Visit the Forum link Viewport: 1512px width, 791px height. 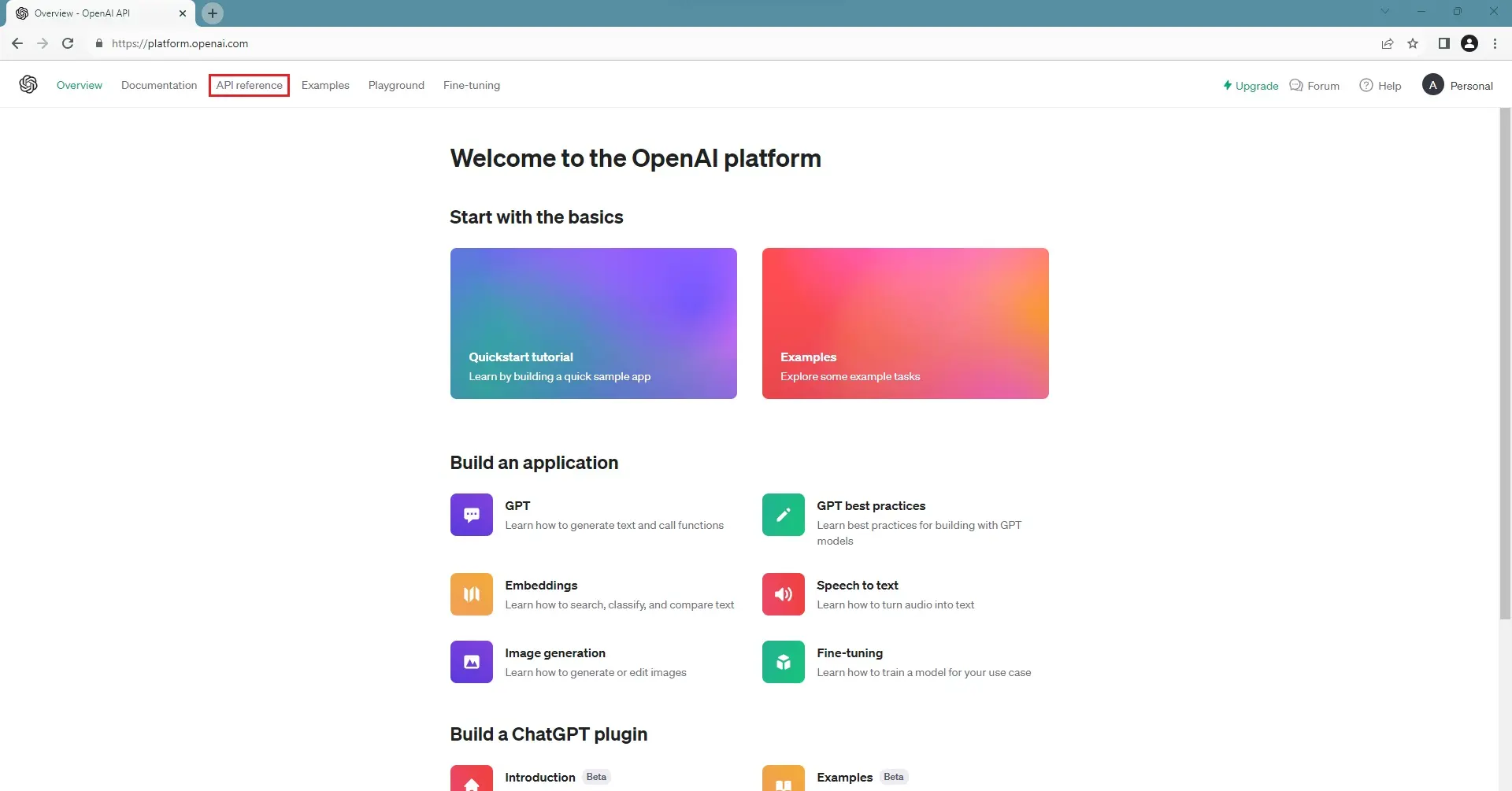[x=1314, y=86]
